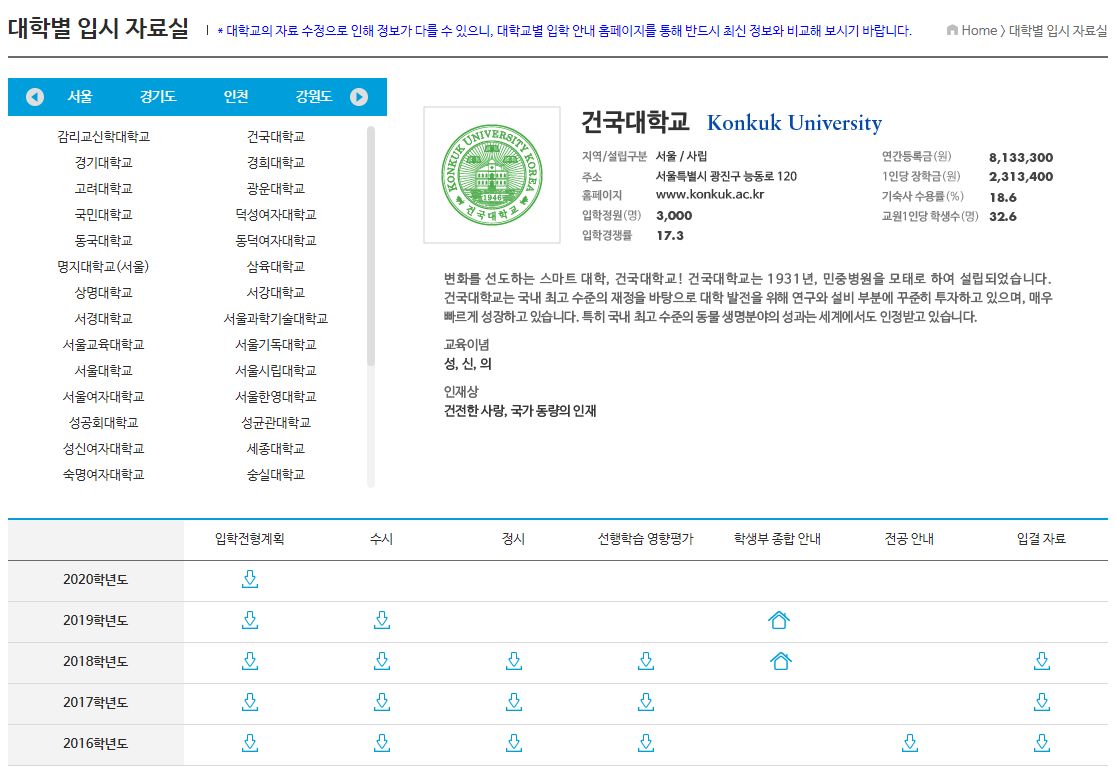This screenshot has height=776, width=1116.
Task: Download 2019학년도 입학전형계획 file
Action: click(x=250, y=620)
